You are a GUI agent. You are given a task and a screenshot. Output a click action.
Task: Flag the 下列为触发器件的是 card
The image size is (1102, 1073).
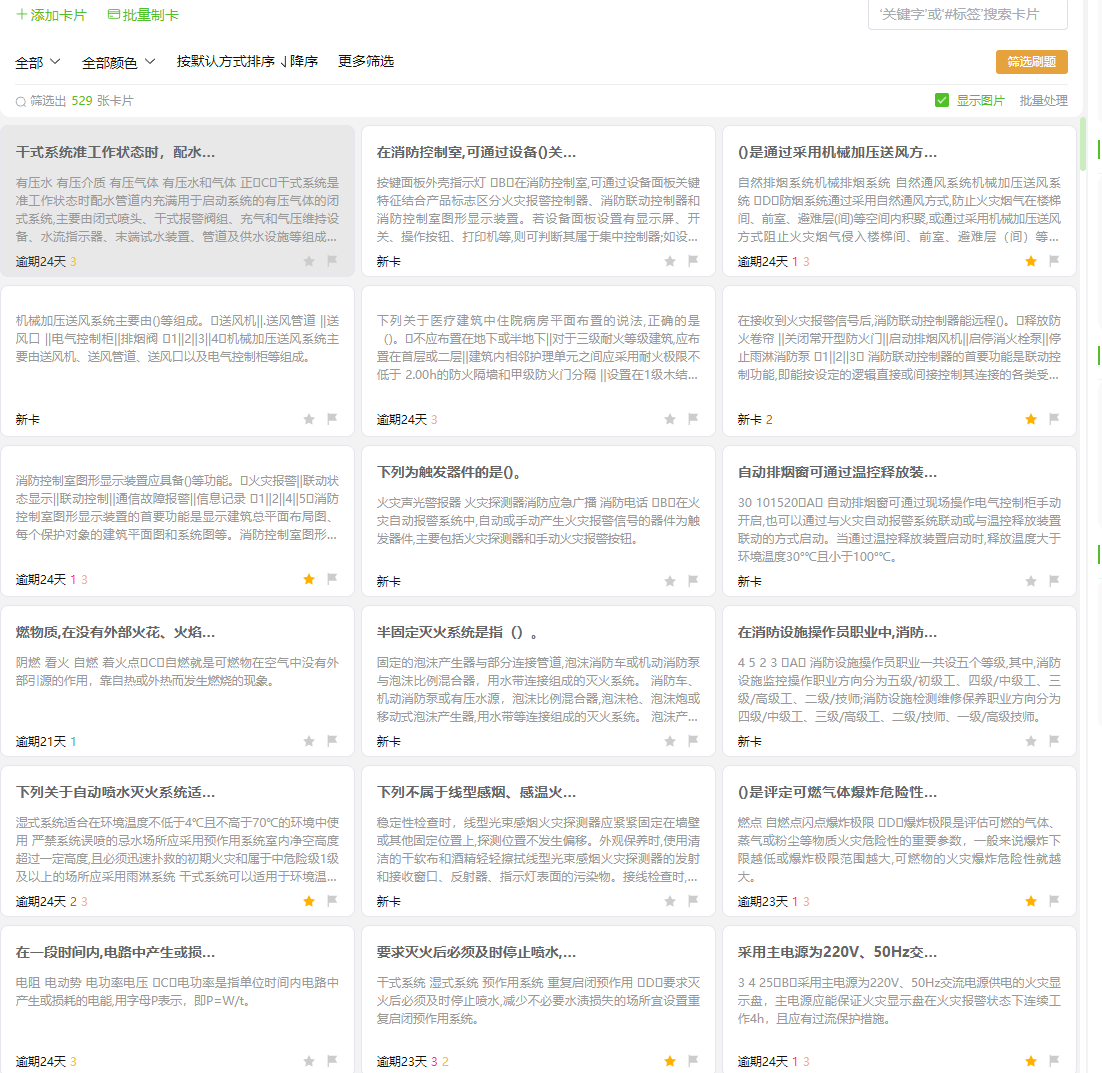(x=693, y=580)
